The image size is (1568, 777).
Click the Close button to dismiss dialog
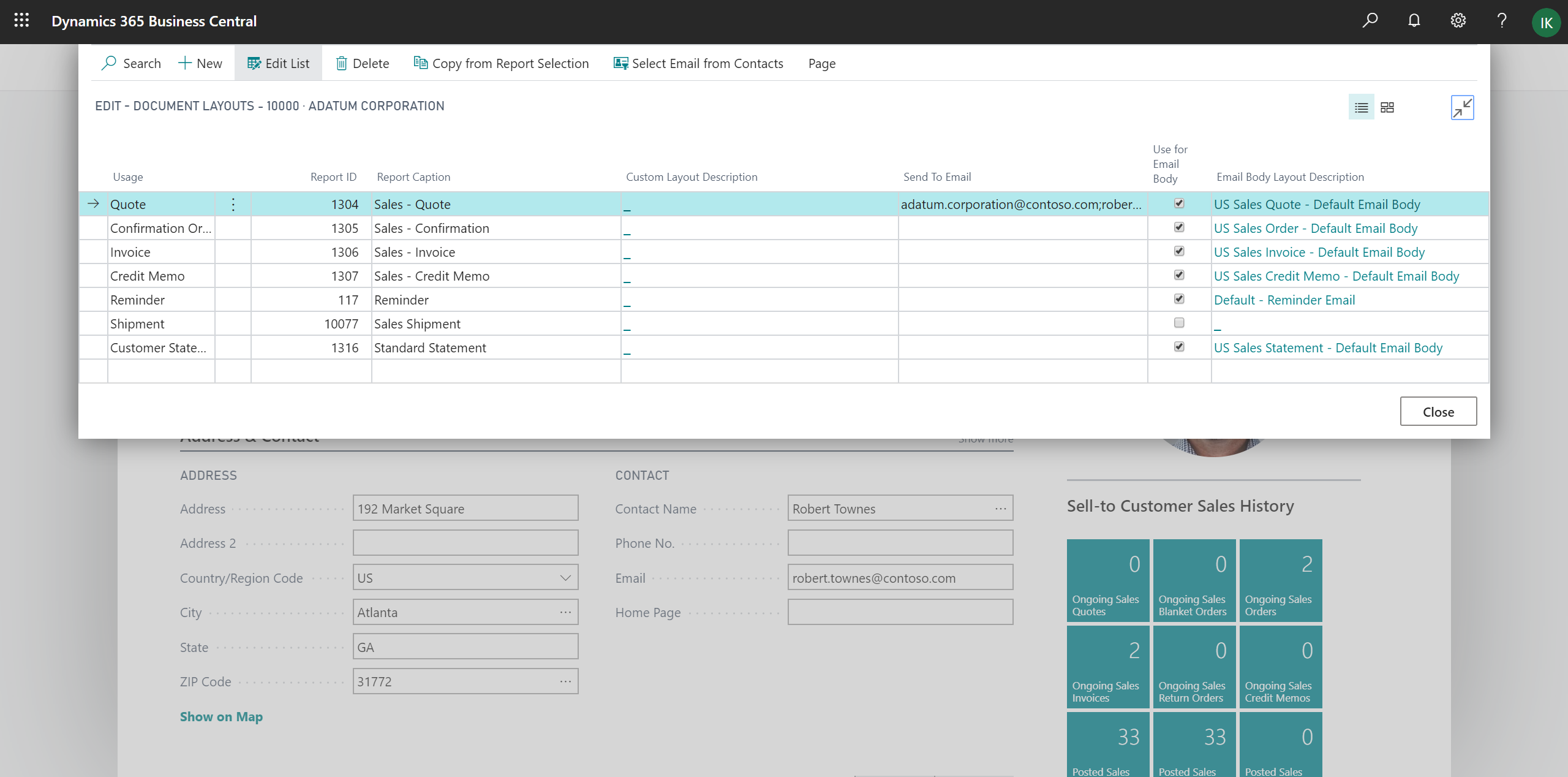pos(1438,411)
